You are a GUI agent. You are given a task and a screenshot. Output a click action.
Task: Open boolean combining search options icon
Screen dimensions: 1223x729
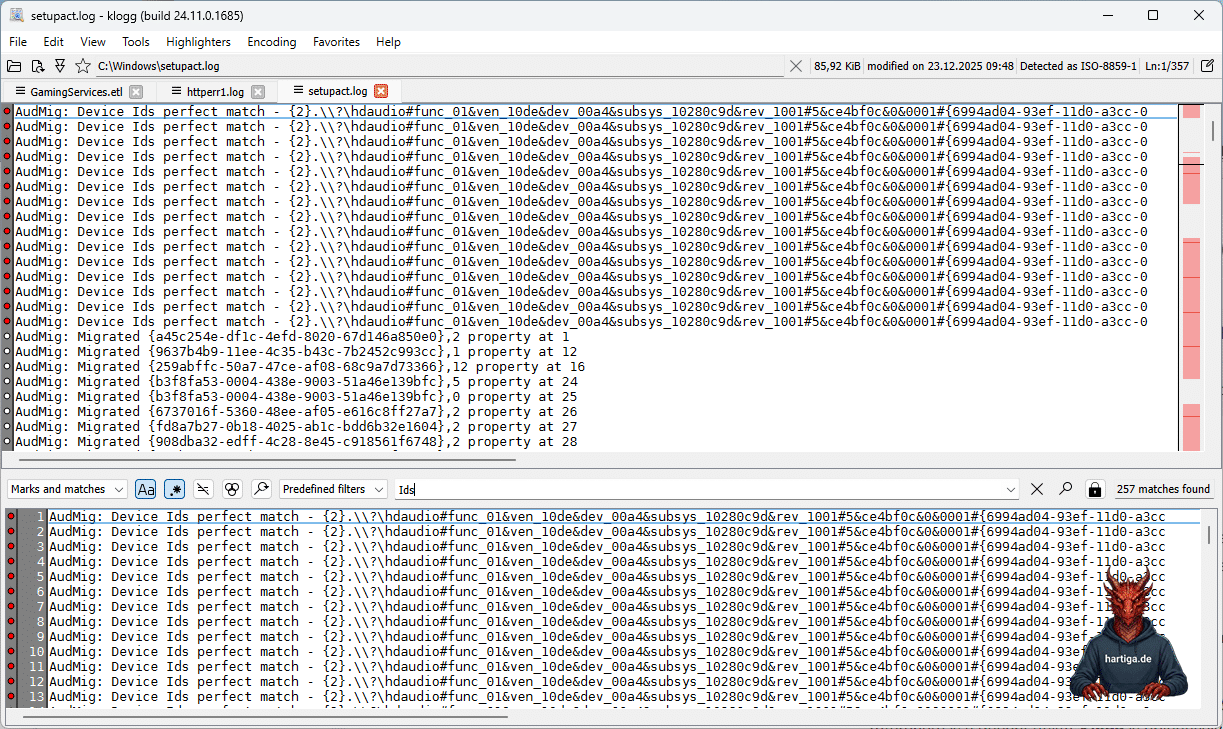tap(231, 489)
